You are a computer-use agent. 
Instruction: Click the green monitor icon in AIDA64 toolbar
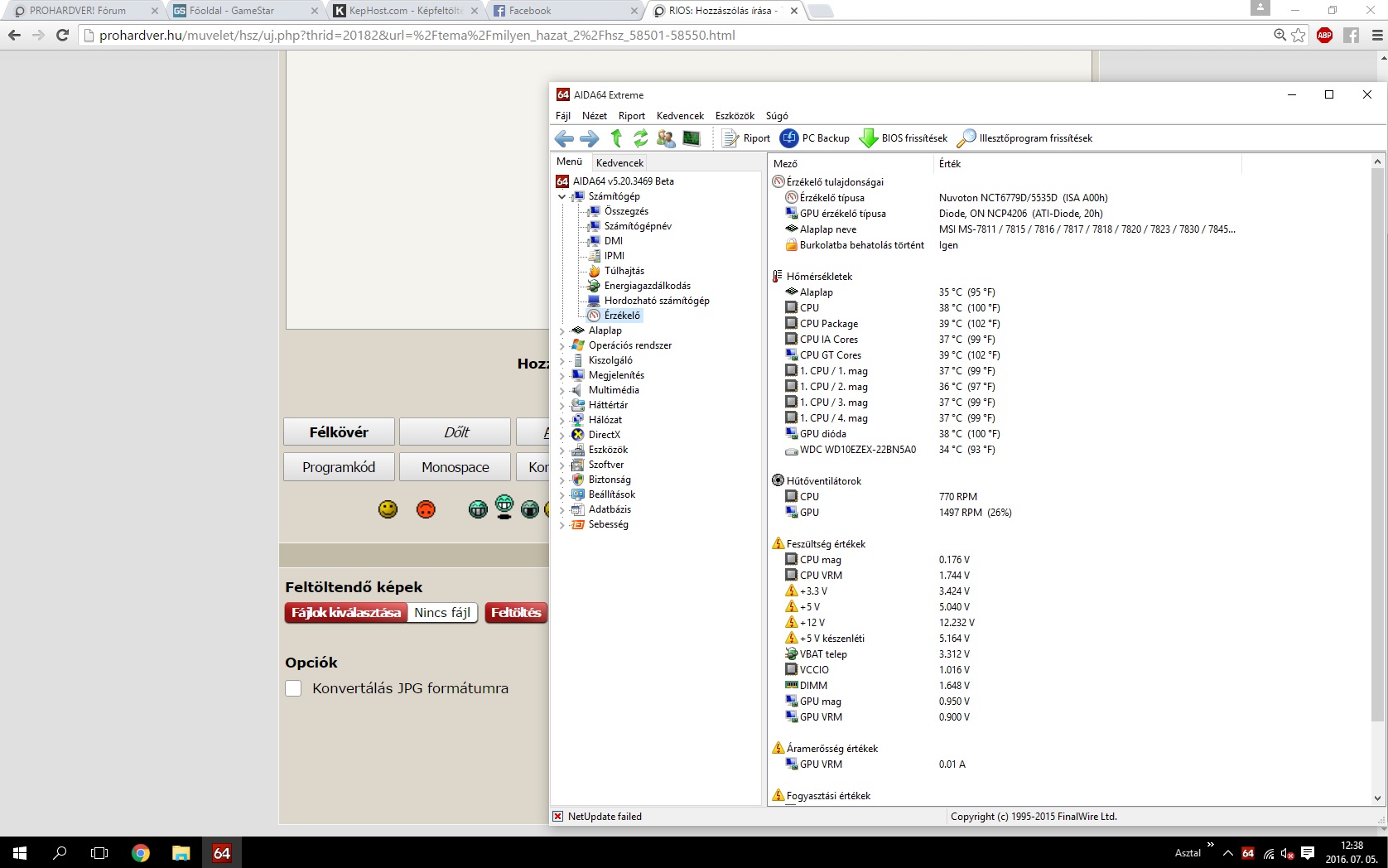[x=692, y=138]
